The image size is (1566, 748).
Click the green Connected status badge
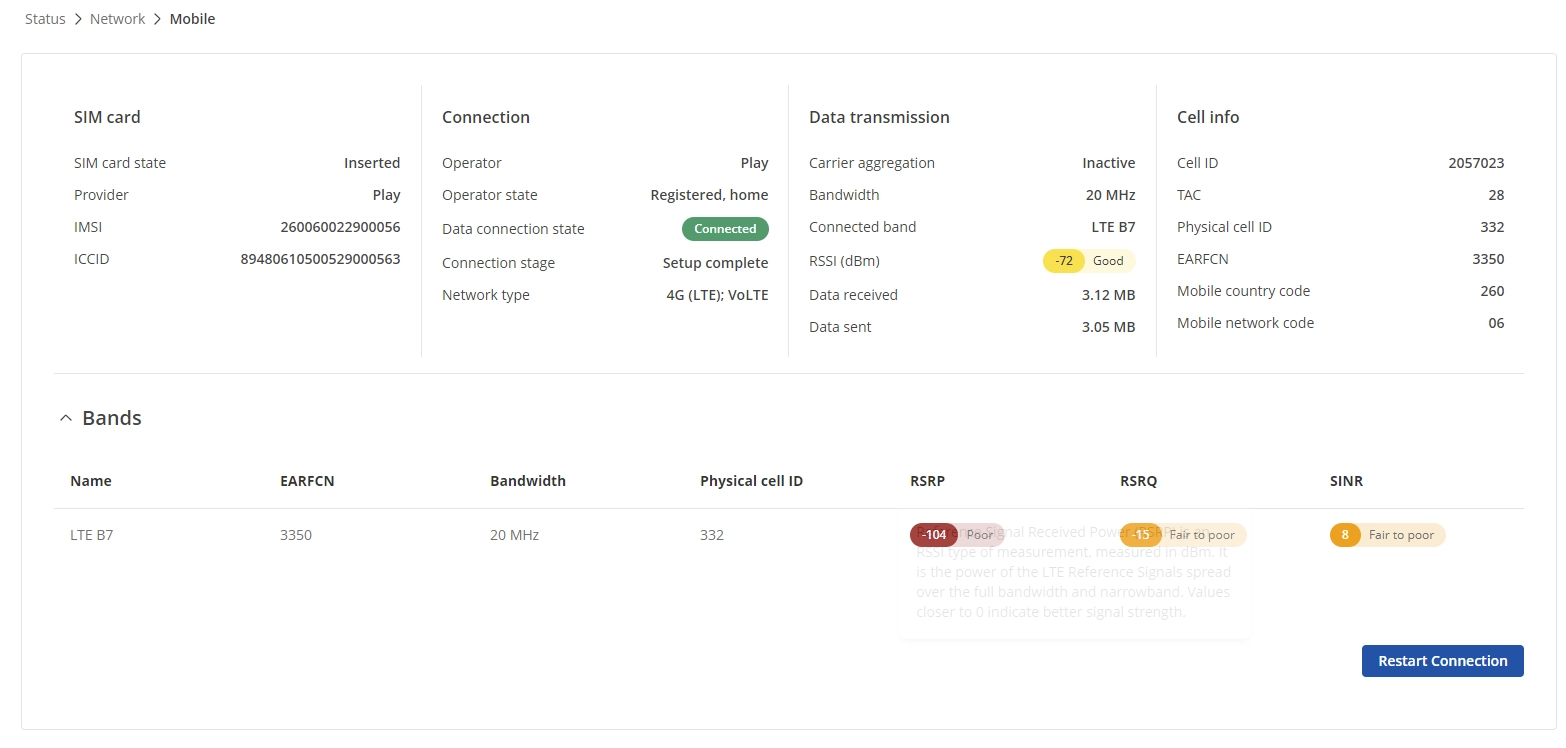725,229
